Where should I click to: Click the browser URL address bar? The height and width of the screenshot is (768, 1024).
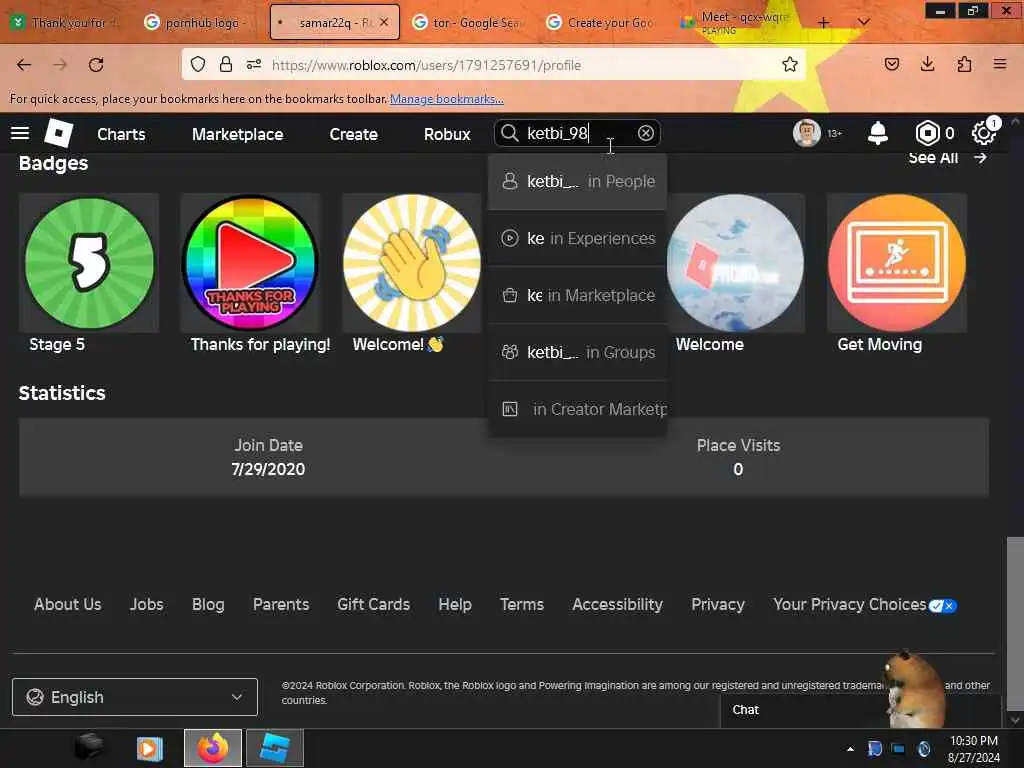tap(493, 64)
